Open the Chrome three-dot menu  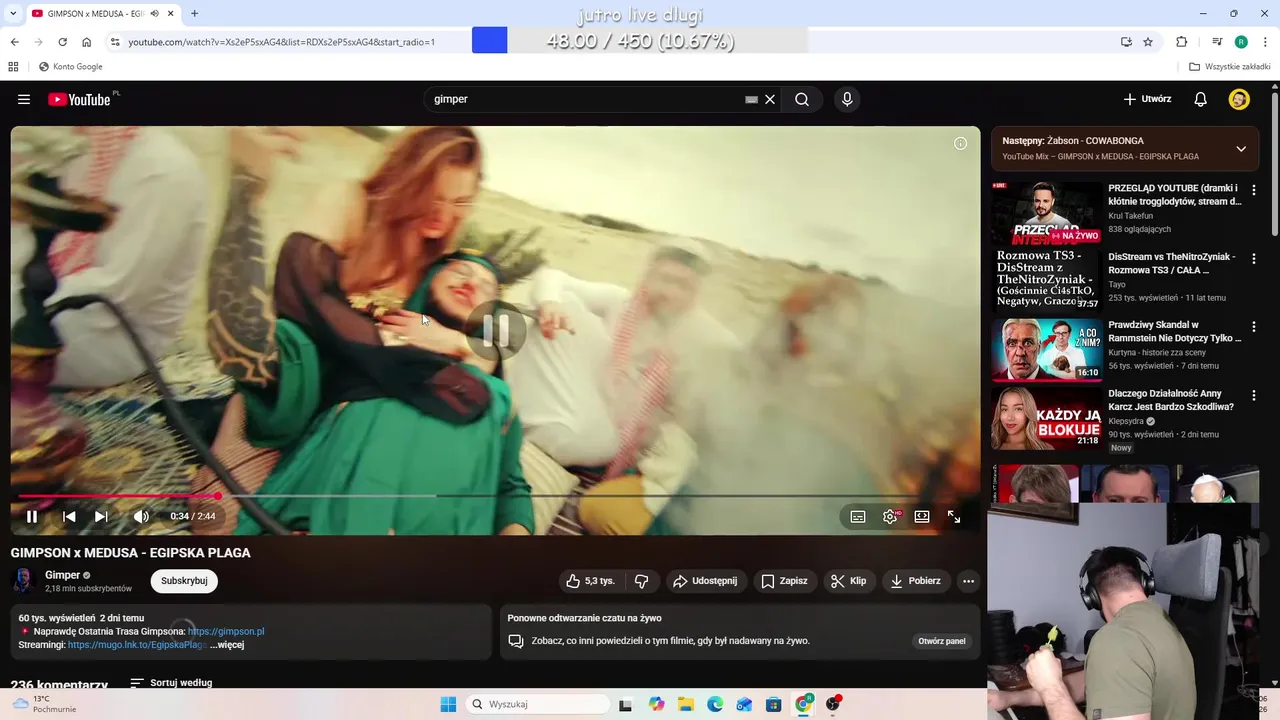click(1266, 42)
